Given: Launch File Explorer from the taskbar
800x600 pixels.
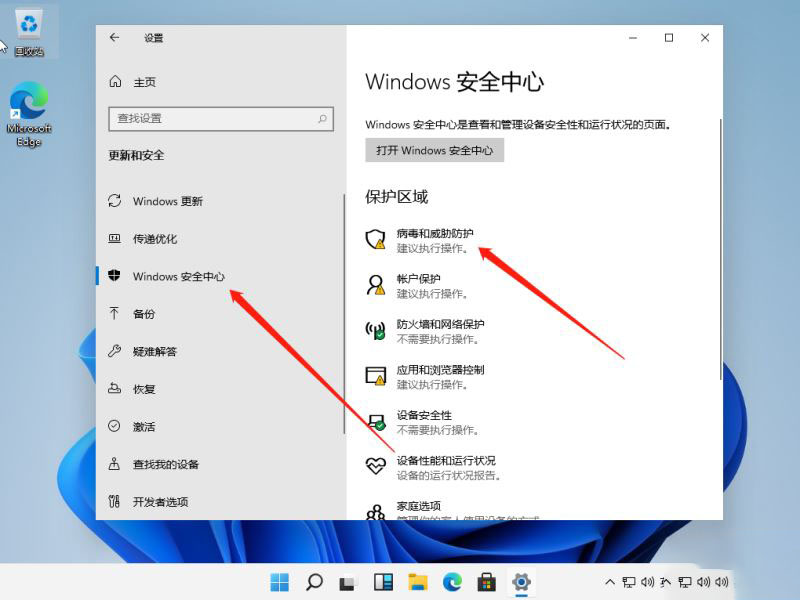Looking at the screenshot, I should 418,582.
